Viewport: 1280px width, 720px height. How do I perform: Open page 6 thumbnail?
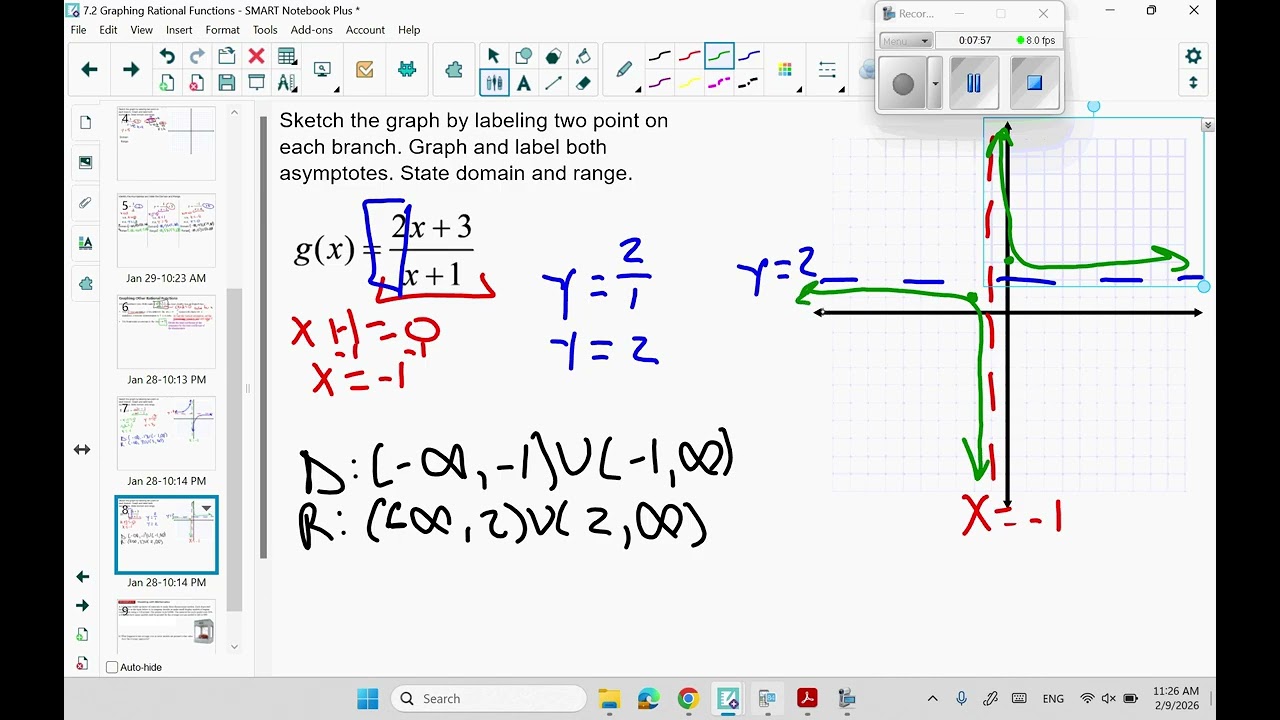tap(166, 333)
